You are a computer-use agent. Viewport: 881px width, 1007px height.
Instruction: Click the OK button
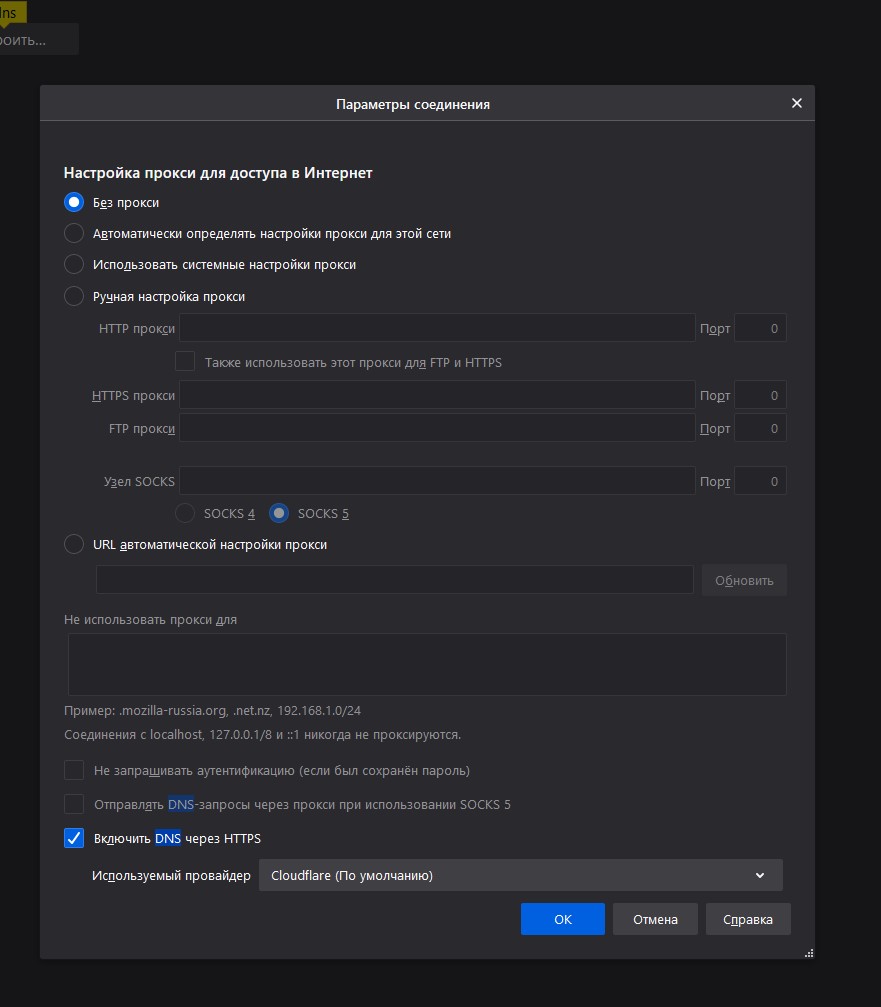[563, 919]
